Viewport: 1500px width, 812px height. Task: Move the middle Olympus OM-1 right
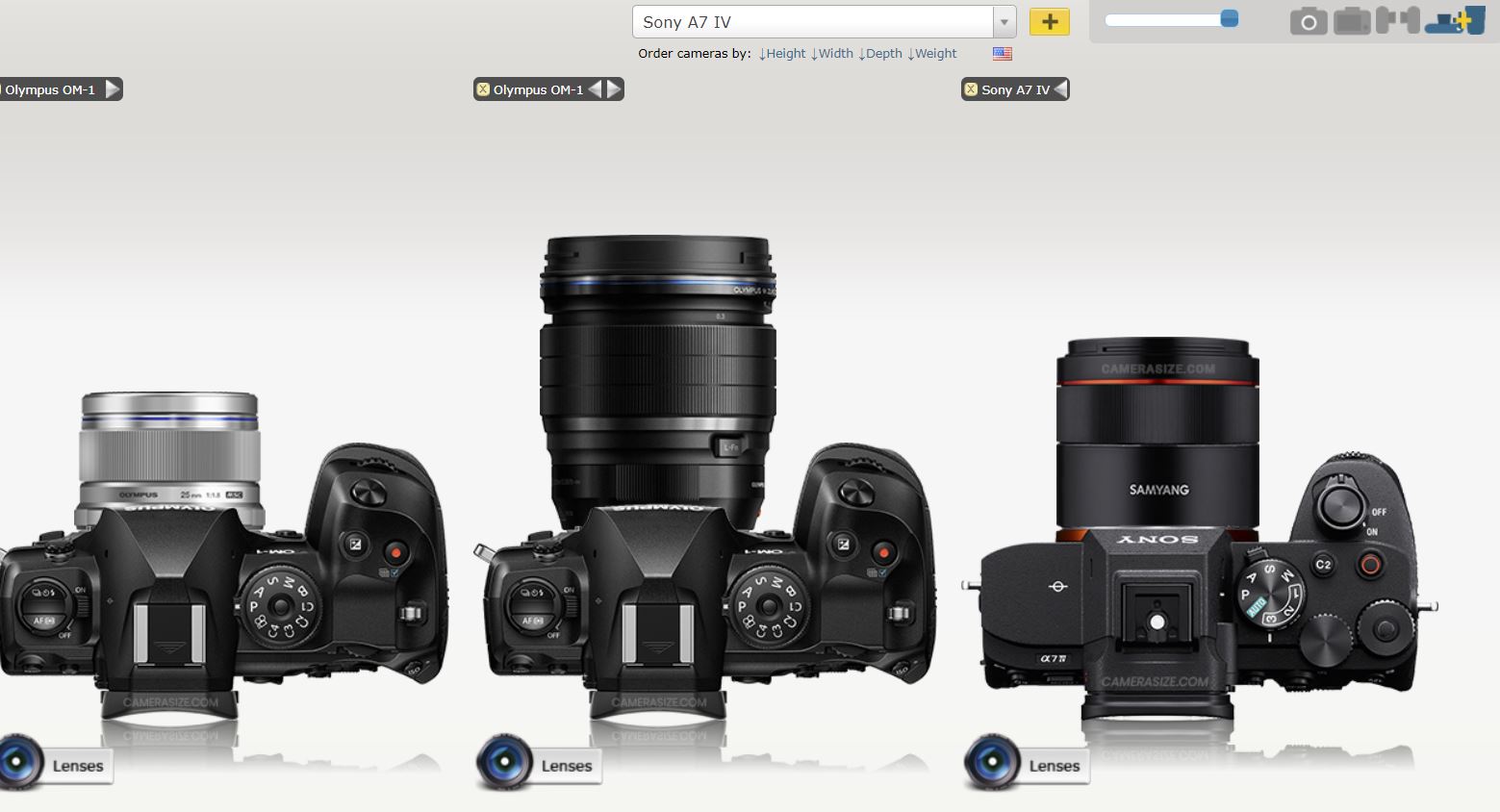coord(613,89)
